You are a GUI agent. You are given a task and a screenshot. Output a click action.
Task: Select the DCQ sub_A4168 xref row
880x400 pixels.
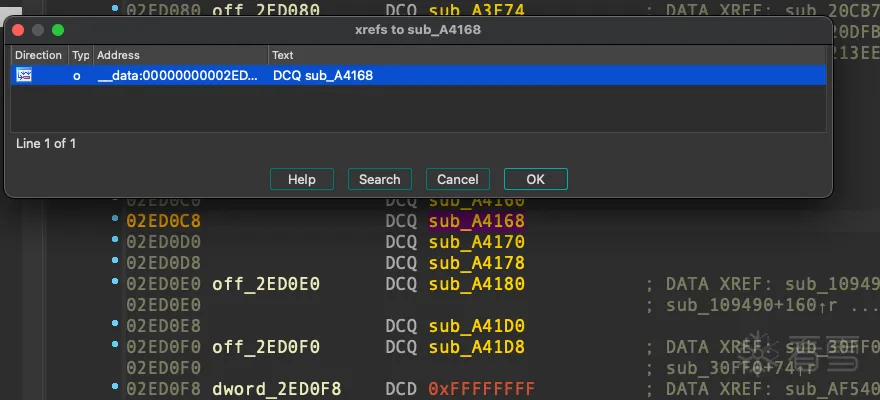(x=322, y=75)
